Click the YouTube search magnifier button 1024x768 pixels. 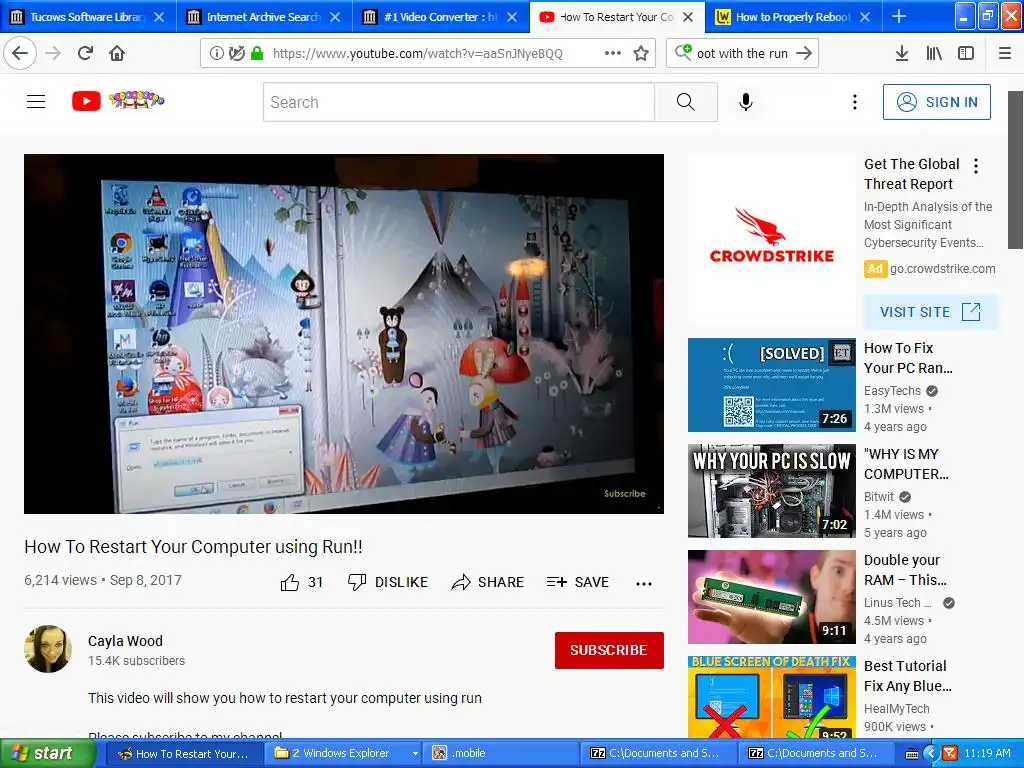point(686,102)
